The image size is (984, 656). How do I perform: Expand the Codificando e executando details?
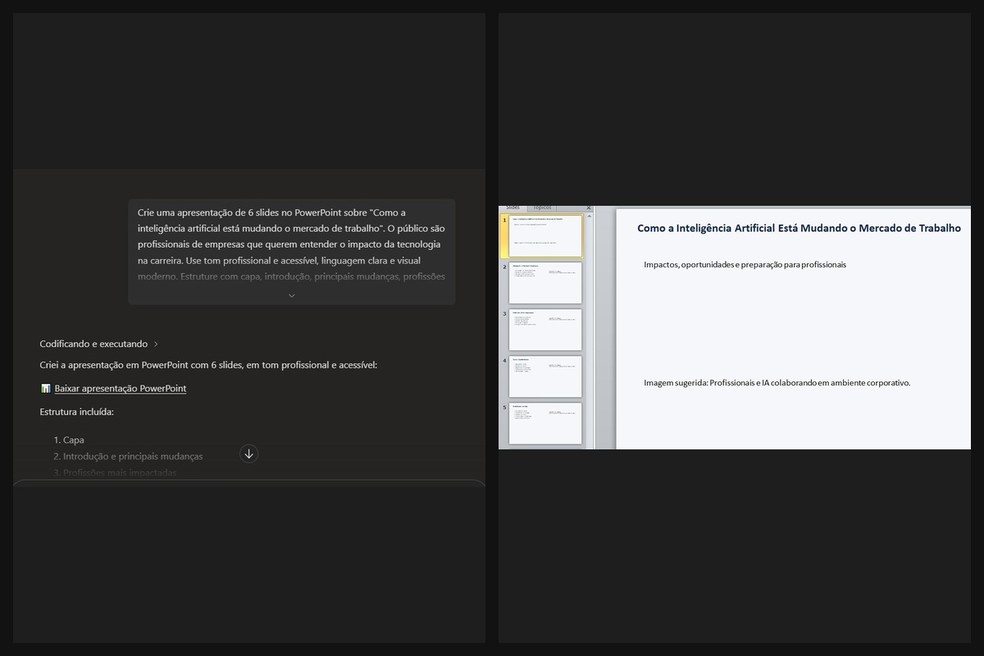pyautogui.click(x=99, y=344)
